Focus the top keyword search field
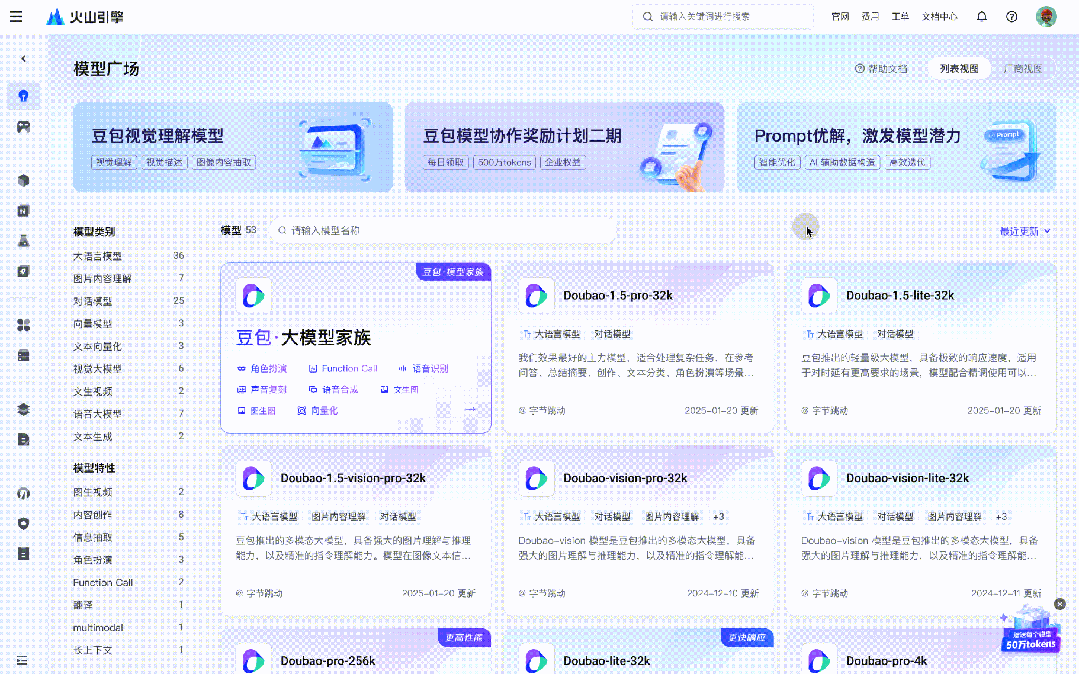Viewport: 1079px width, 674px height. coord(723,17)
